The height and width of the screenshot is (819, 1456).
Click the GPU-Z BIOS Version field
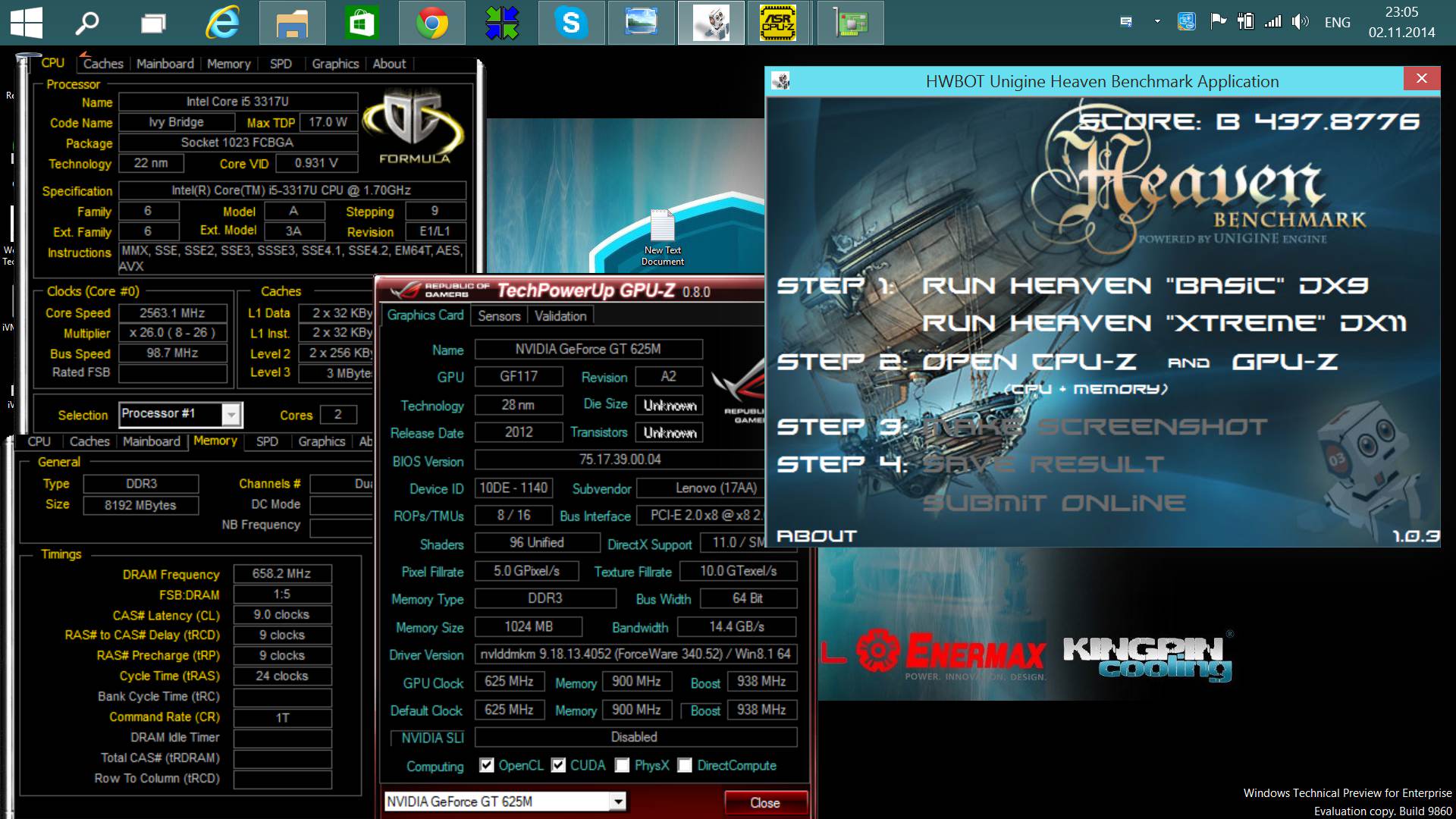(x=620, y=460)
